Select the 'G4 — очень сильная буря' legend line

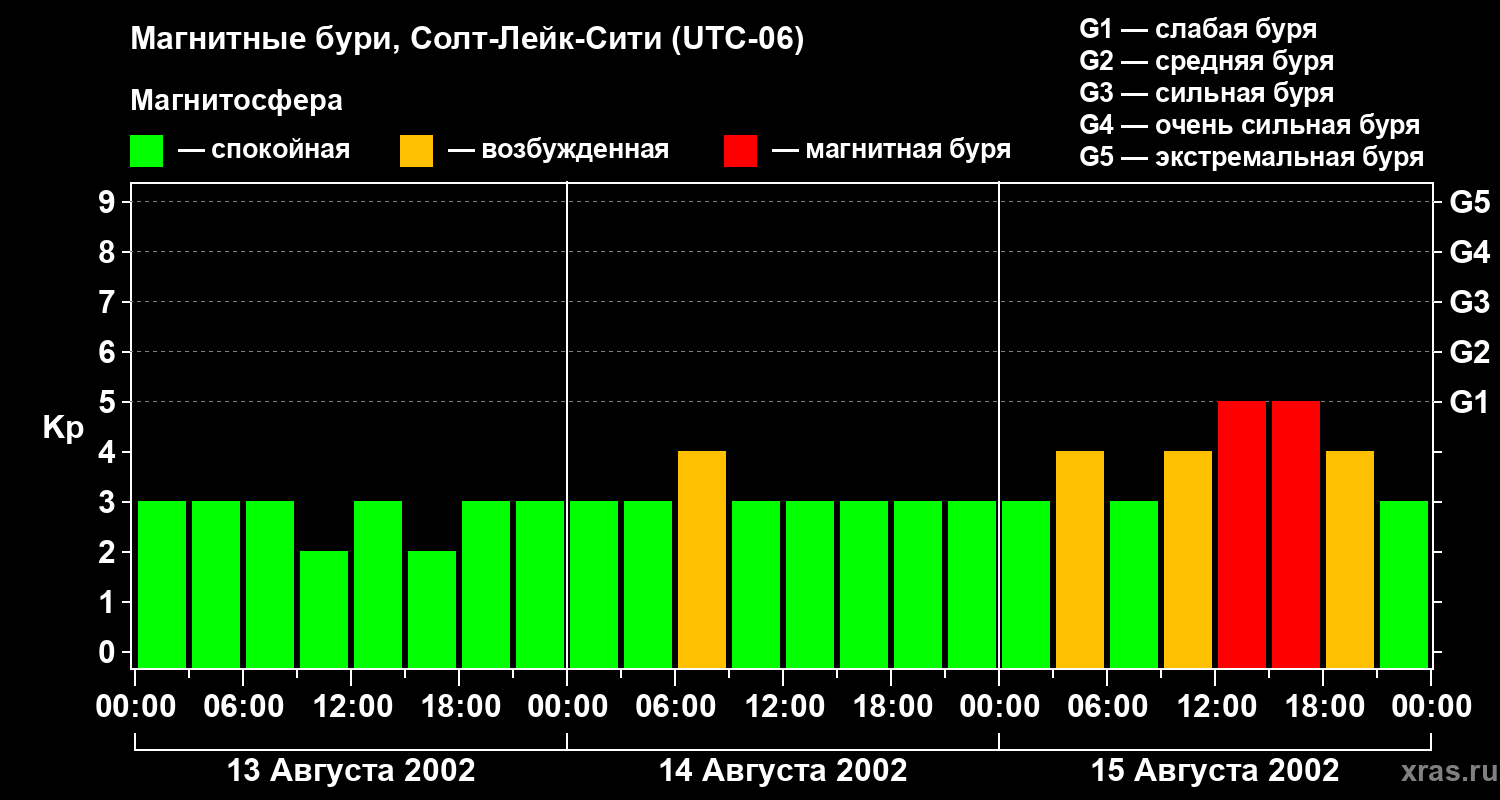(x=1250, y=125)
